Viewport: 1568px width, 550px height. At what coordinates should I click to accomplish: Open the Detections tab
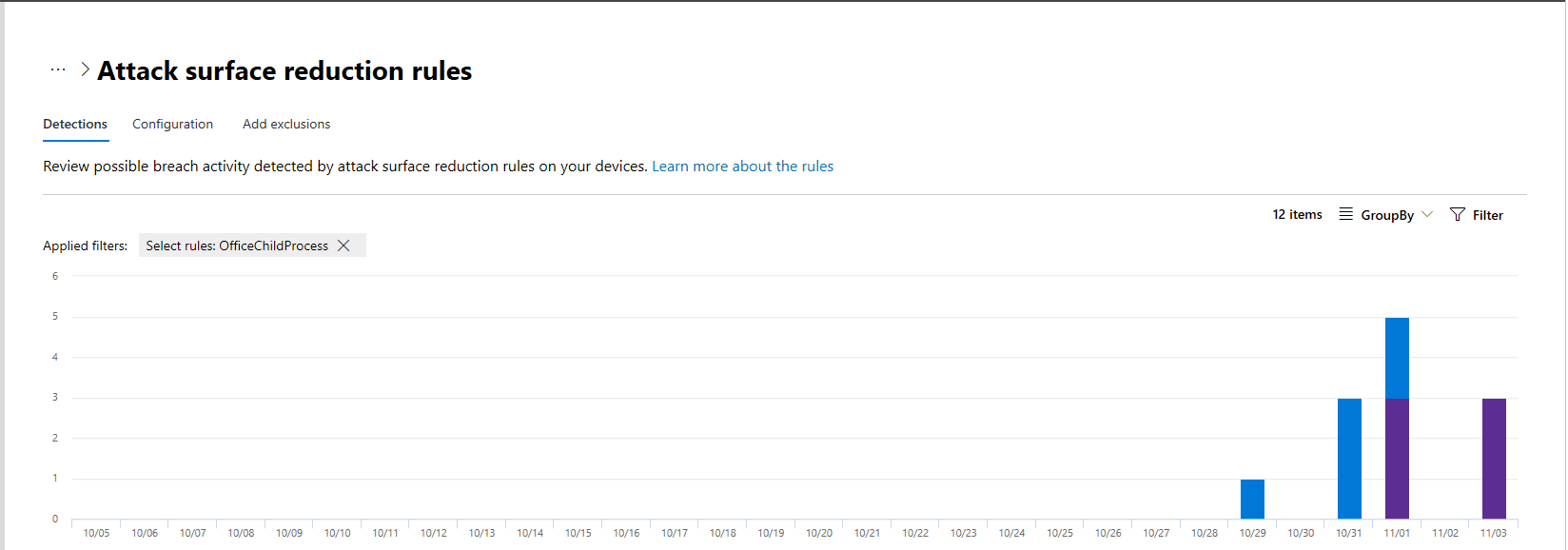75,125
